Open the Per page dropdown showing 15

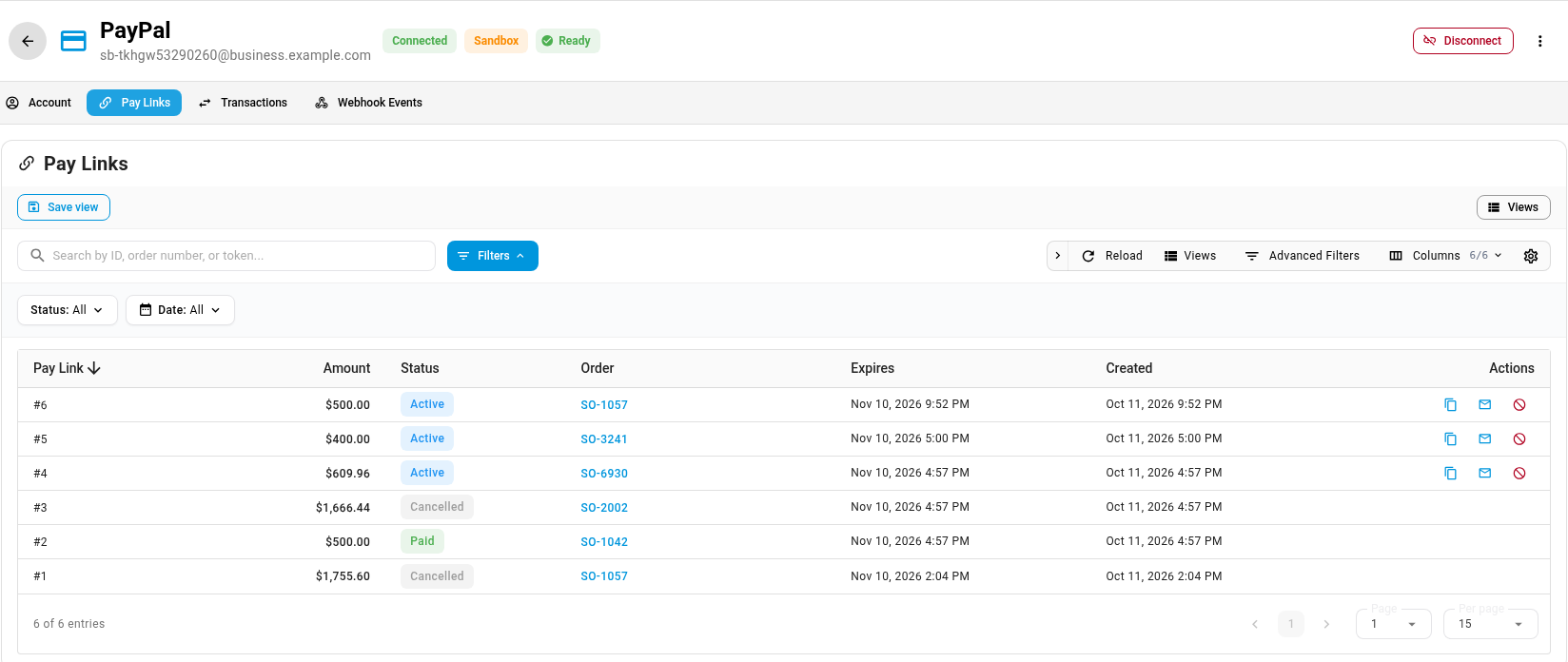(x=1491, y=624)
